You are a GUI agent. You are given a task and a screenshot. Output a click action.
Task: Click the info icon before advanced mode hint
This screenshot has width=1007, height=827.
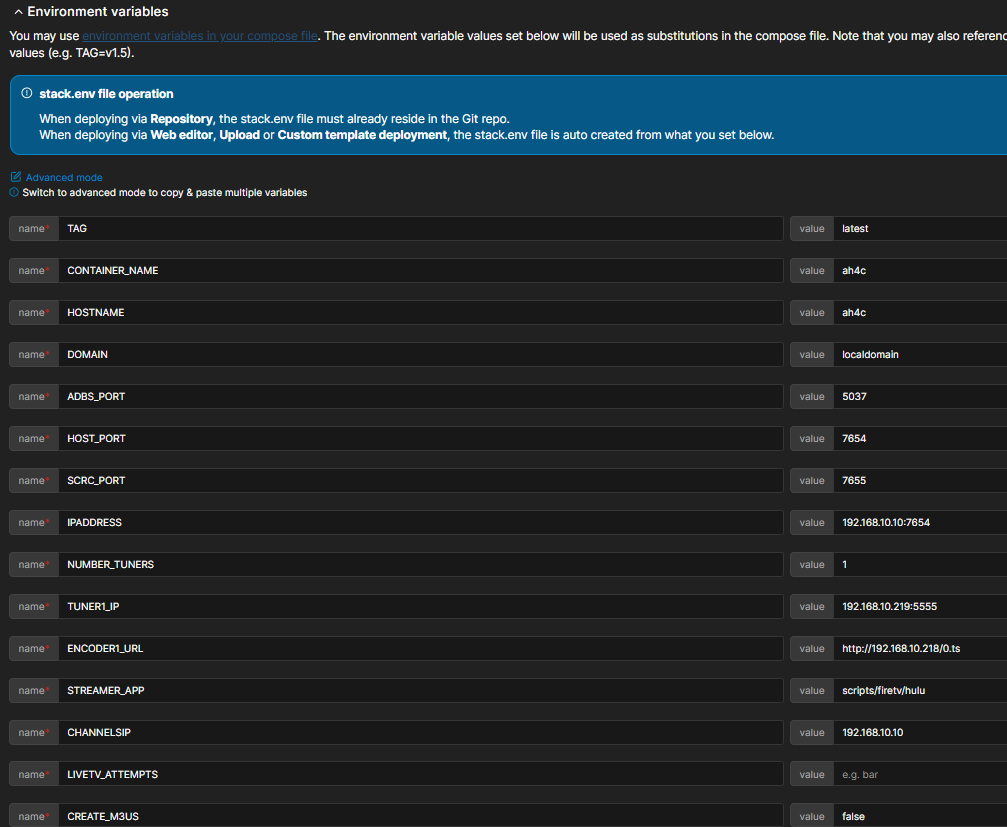pyautogui.click(x=14, y=192)
